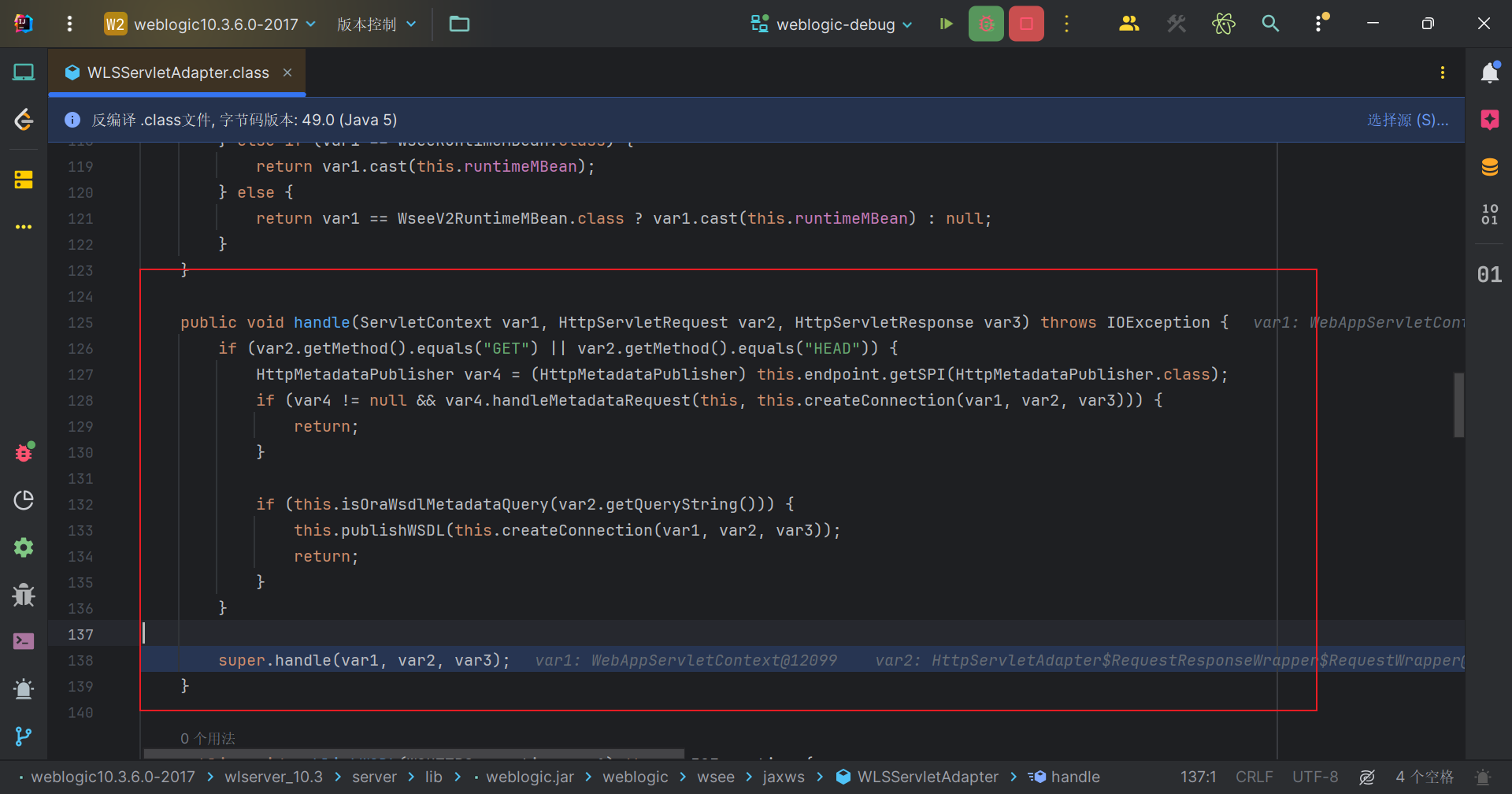Click the gray lamp icon in status bar

click(1482, 777)
